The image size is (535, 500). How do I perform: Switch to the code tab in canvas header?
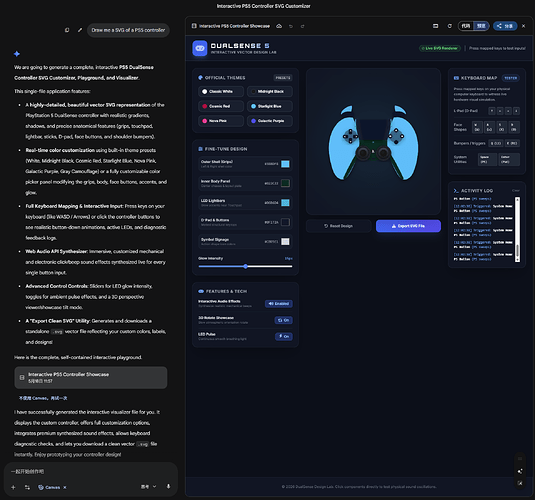(466, 26)
